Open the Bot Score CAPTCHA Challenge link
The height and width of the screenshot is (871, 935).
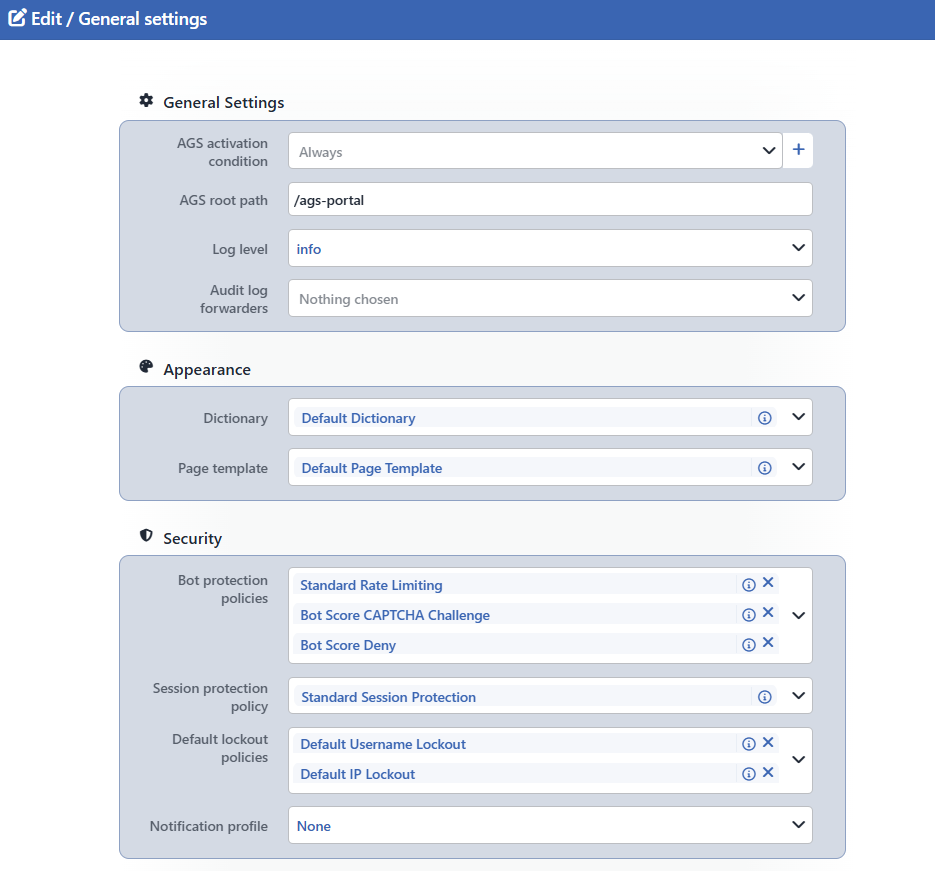pos(395,615)
